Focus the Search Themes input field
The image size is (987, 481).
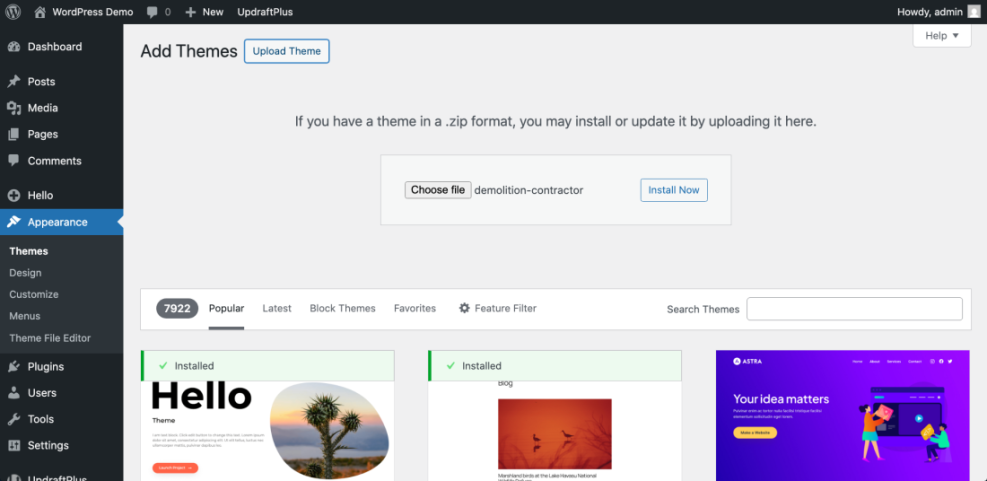(855, 309)
